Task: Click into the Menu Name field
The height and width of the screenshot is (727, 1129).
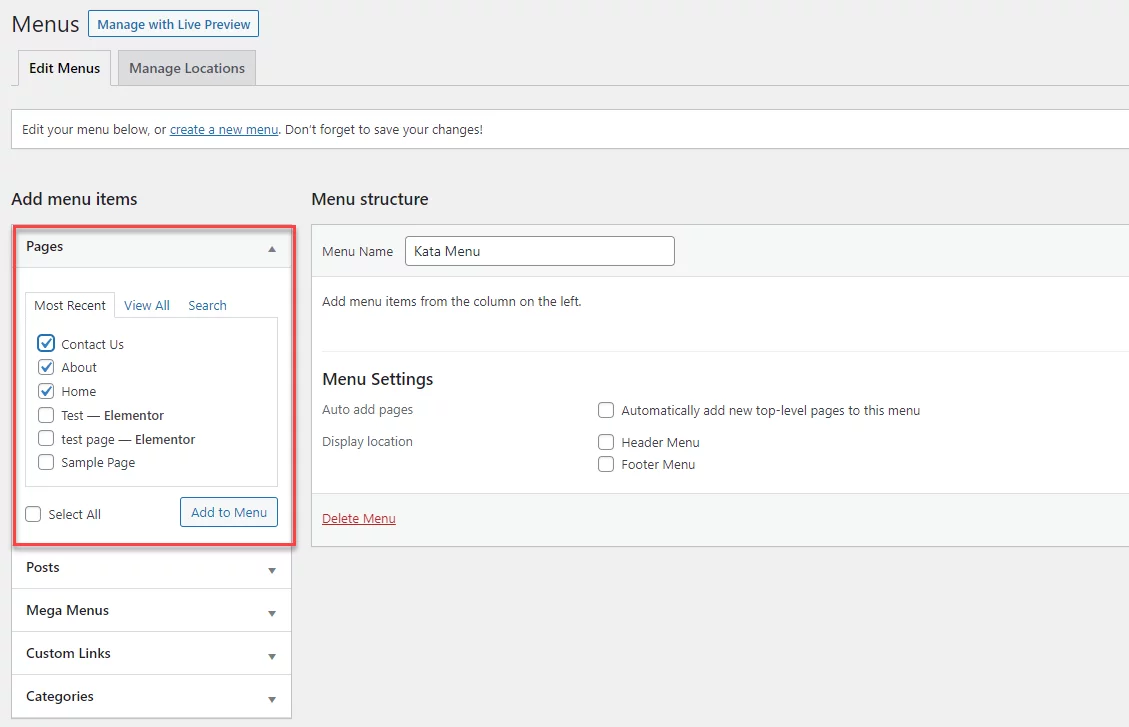Action: 540,251
